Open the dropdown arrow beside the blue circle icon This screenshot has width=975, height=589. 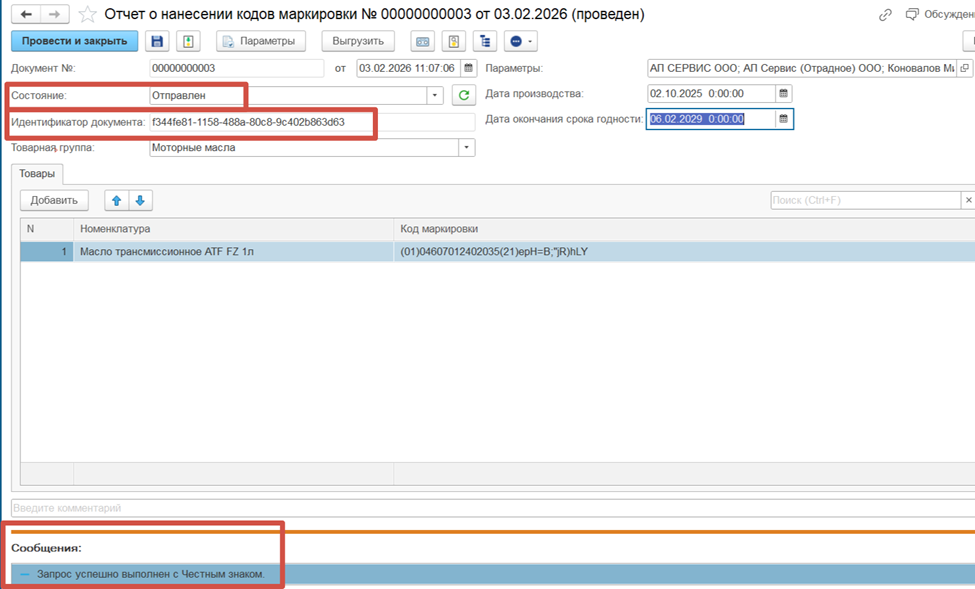(530, 41)
